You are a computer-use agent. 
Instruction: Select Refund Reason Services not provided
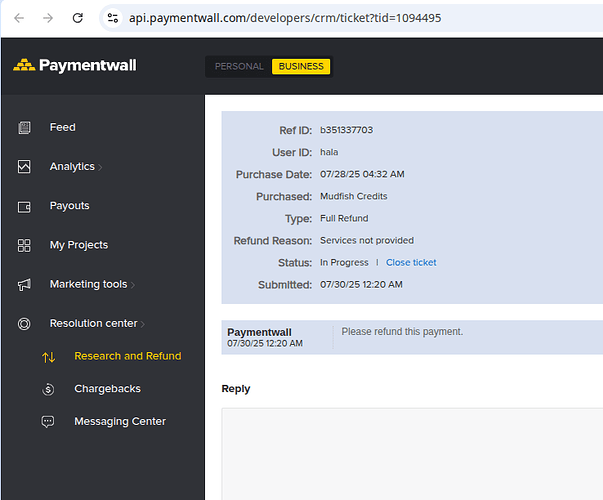click(367, 240)
